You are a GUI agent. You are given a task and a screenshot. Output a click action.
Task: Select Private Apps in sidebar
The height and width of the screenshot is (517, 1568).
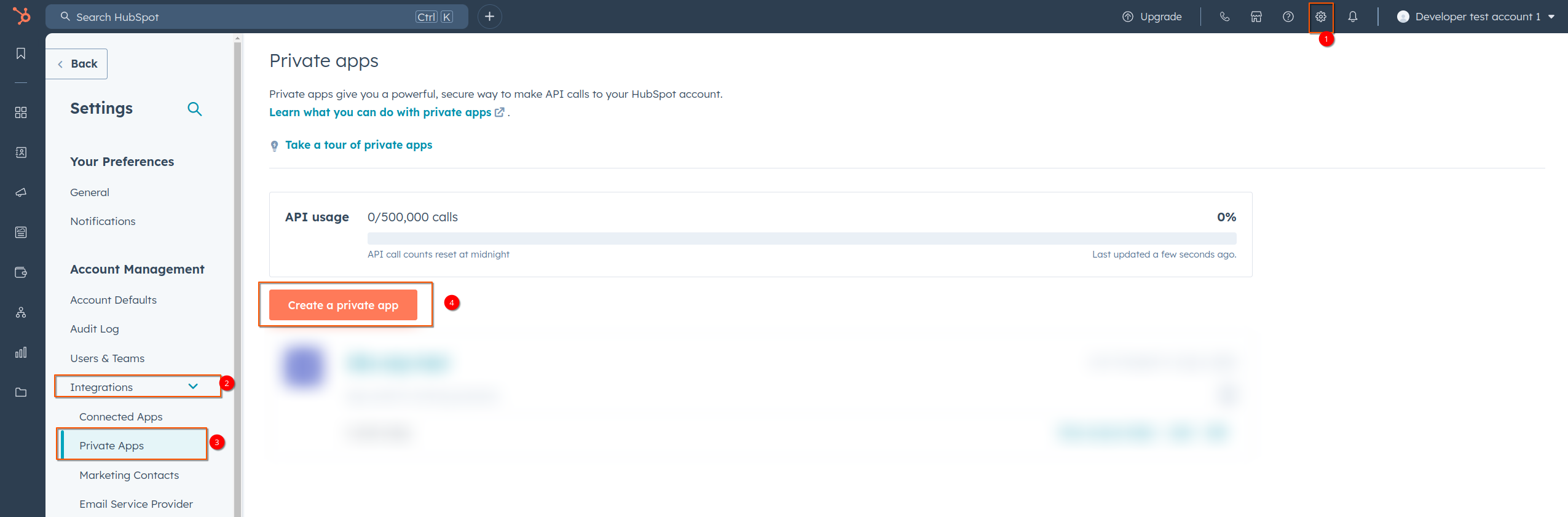(x=133, y=446)
